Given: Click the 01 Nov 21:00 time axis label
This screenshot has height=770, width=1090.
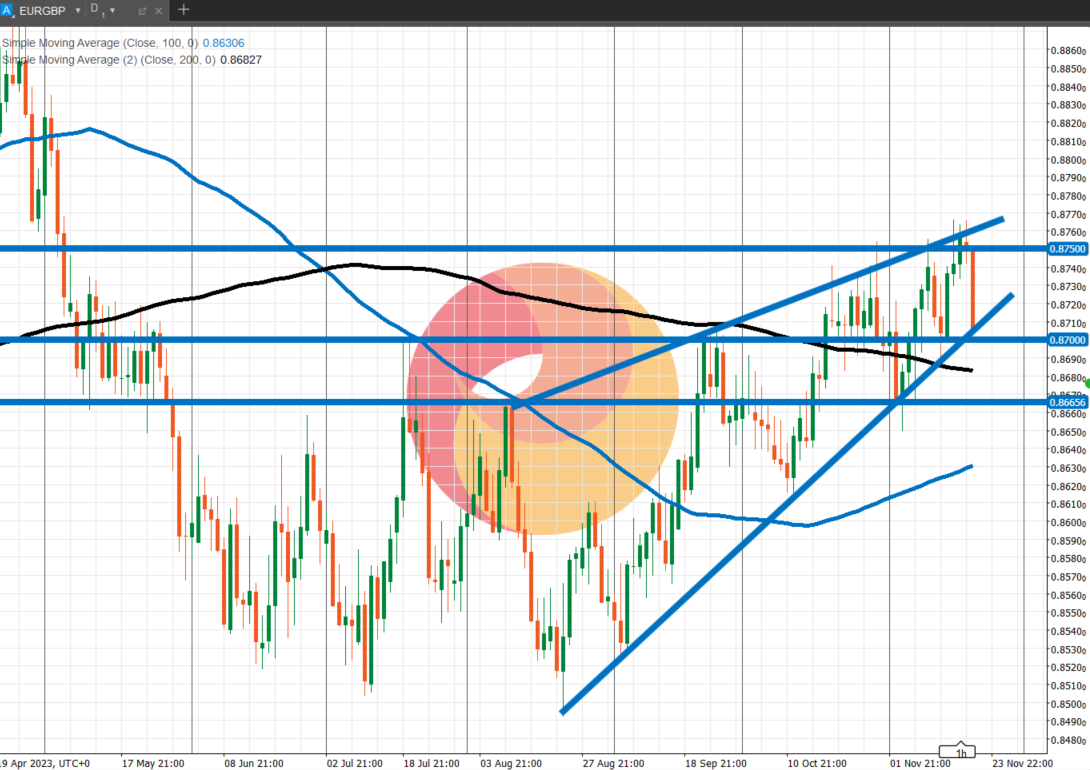Looking at the screenshot, I should [x=920, y=763].
